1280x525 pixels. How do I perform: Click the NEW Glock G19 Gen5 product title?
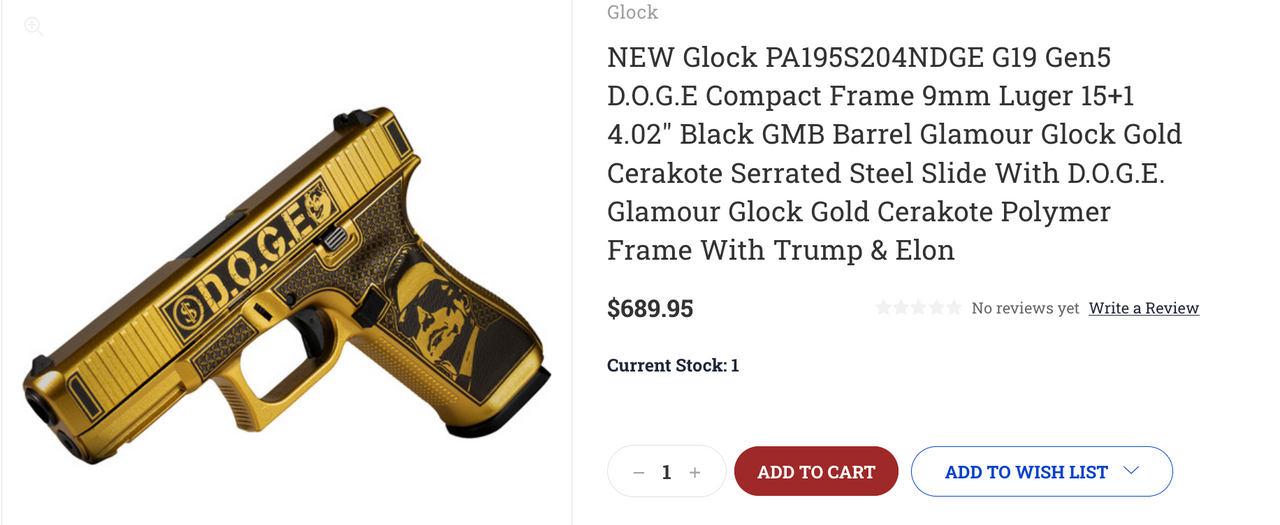click(895, 153)
